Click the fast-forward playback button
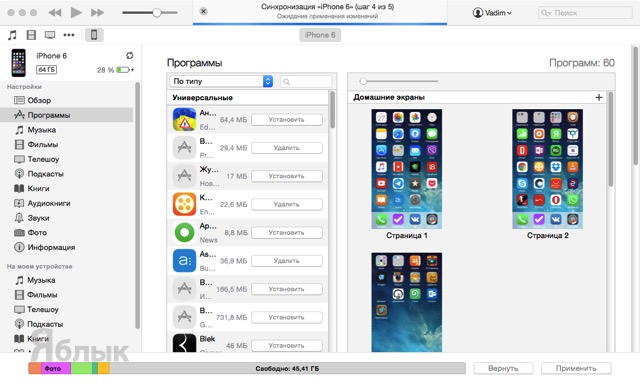 coord(97,13)
